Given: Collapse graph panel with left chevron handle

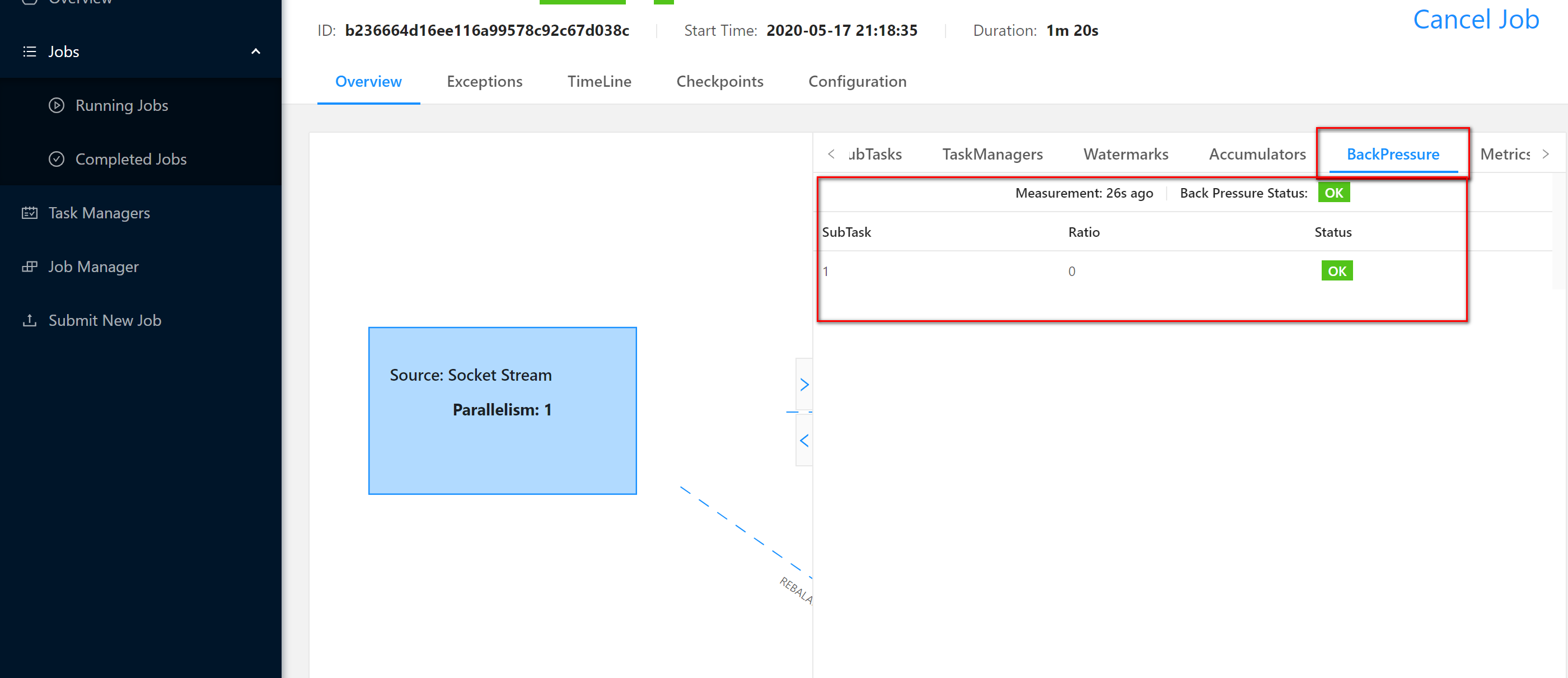Looking at the screenshot, I should tap(804, 440).
